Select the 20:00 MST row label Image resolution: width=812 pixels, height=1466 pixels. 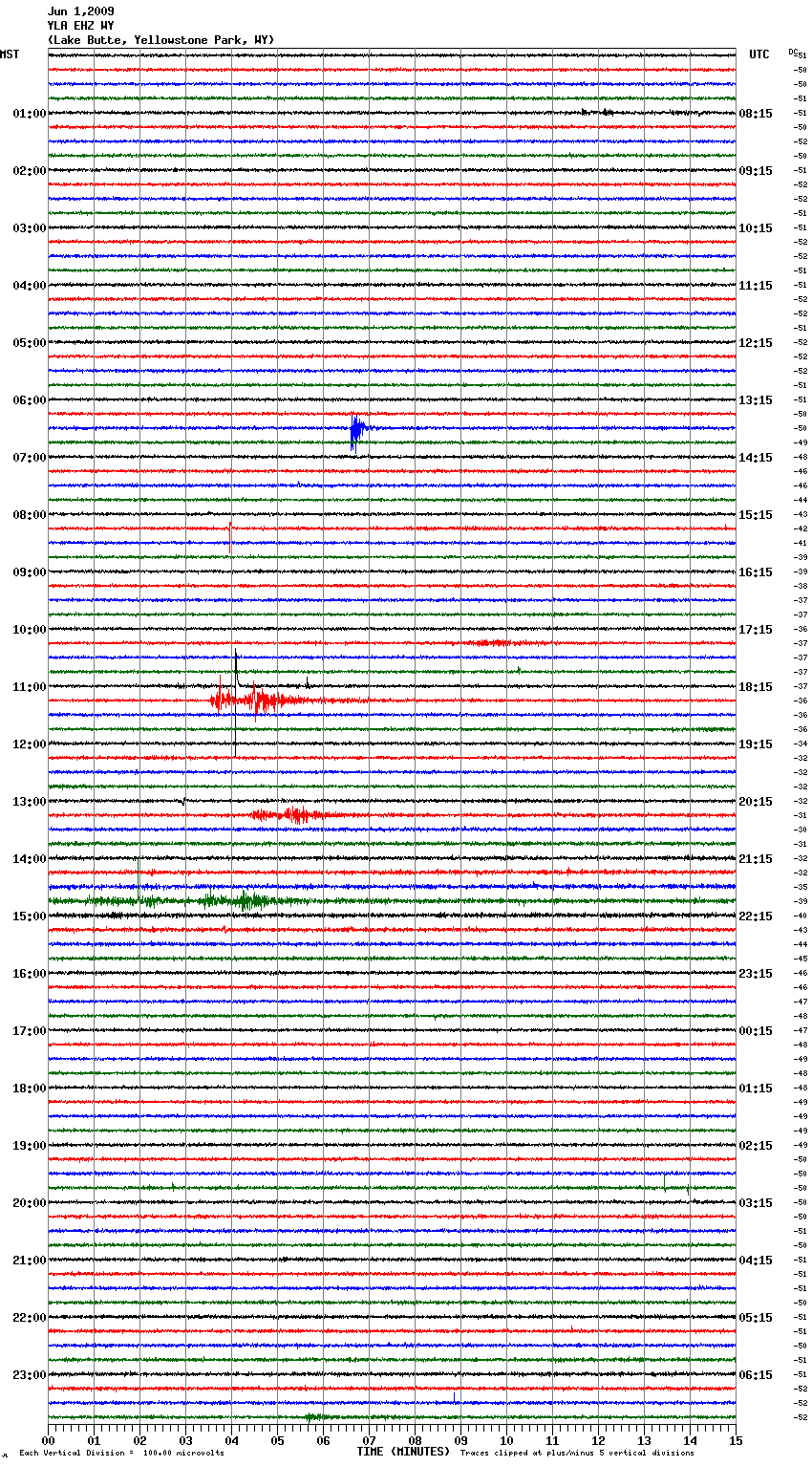click(30, 1203)
